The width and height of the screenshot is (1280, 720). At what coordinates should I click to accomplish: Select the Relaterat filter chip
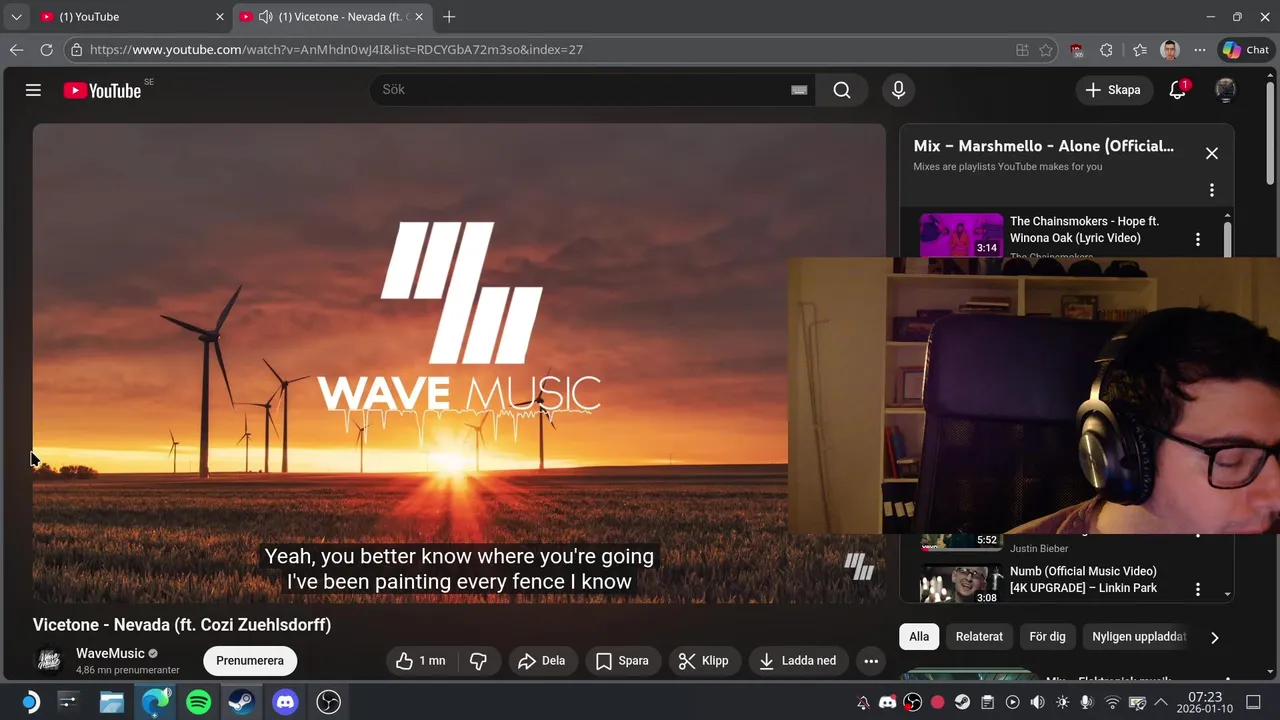coord(979,637)
